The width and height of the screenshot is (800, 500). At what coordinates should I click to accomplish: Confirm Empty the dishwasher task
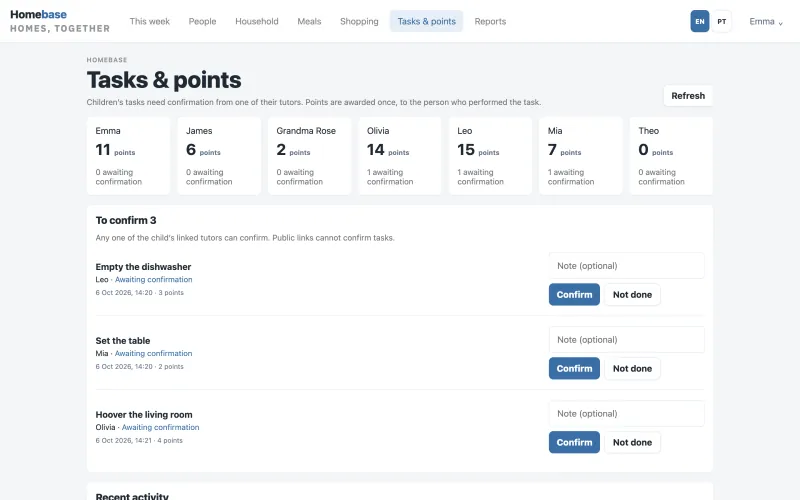point(574,295)
